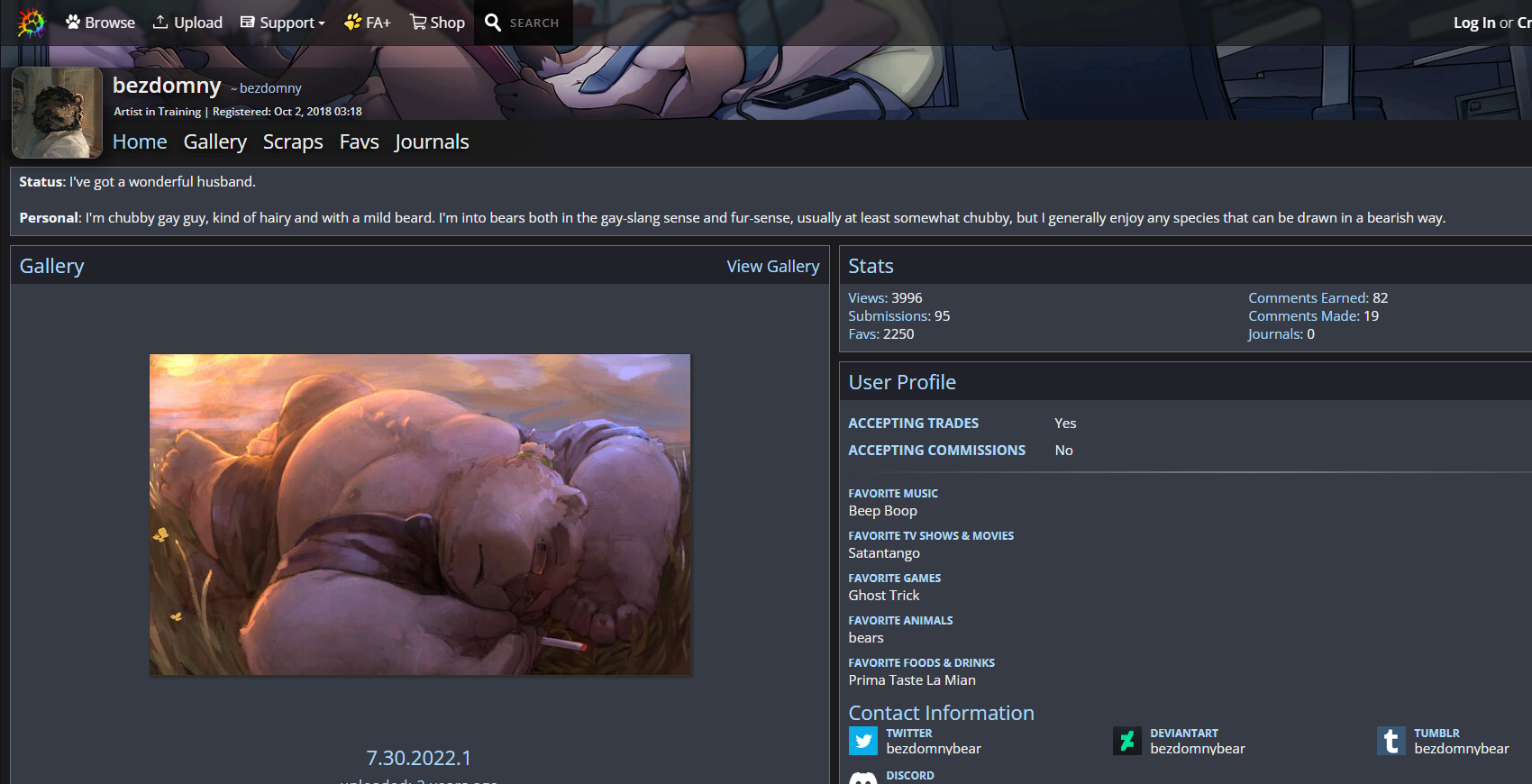Expand the Support dropdown menu

point(283,23)
